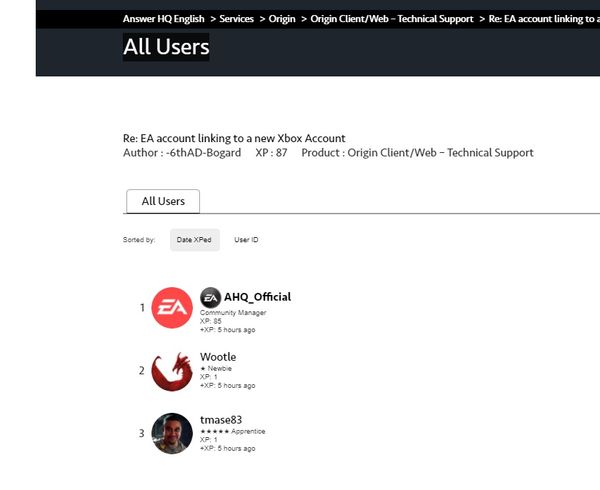Click the Product : Origin Client/Web text

[417, 153]
